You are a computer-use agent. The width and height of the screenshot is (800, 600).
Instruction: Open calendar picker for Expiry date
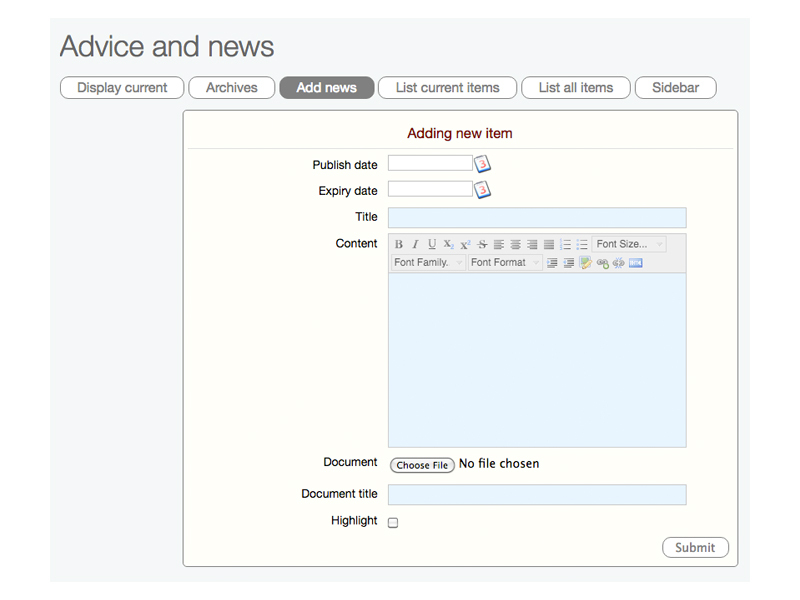(482, 190)
